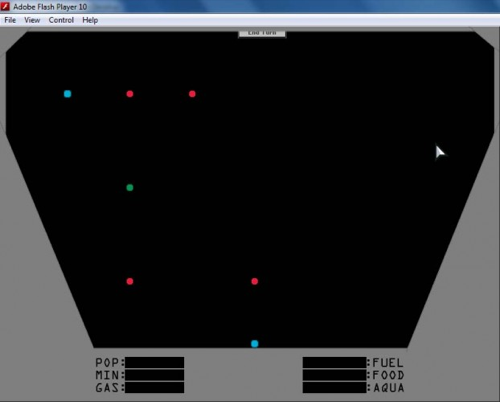Click the Adobe Flash Player 10 title bar
The image size is (500, 402).
[x=250, y=7]
